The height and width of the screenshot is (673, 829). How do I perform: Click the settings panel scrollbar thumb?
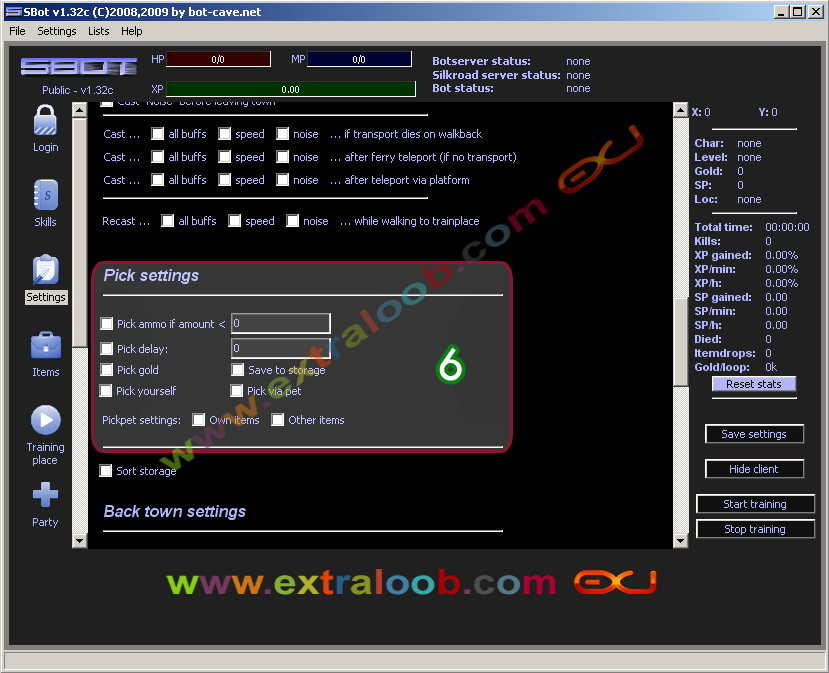point(680,342)
